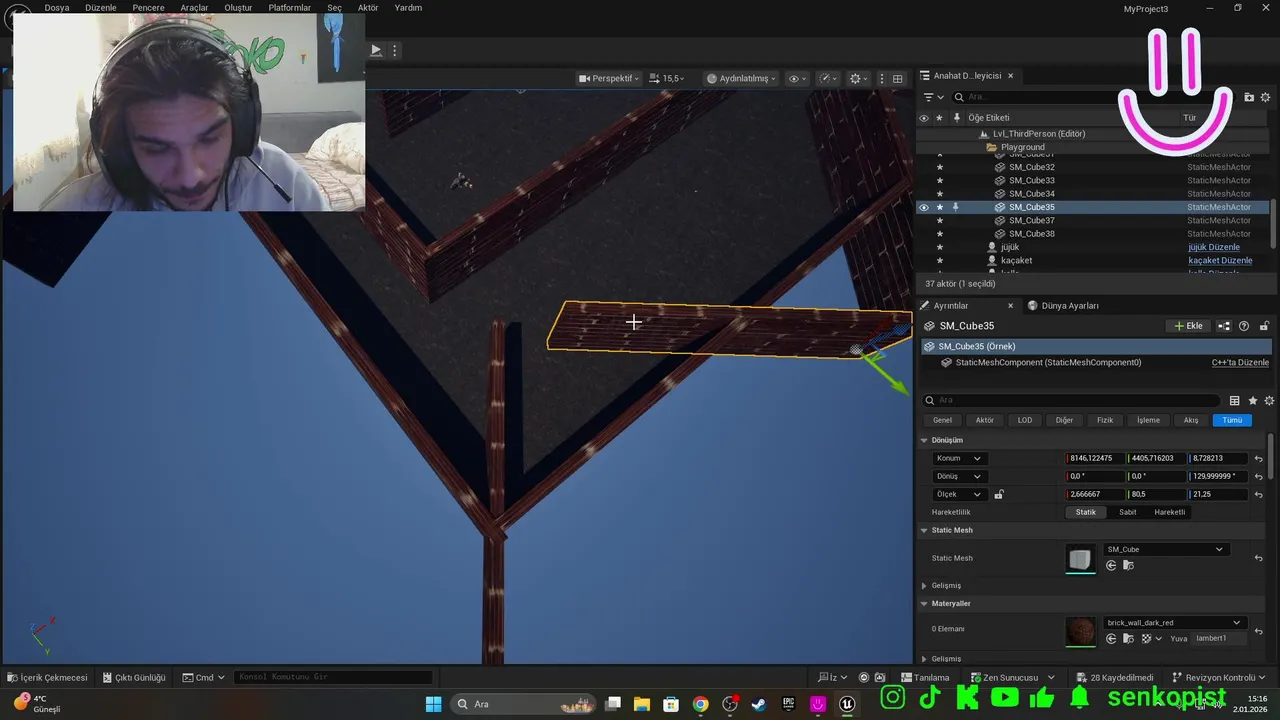Open Steam from the Windows taskbar
The image size is (1280, 720).
point(759,704)
